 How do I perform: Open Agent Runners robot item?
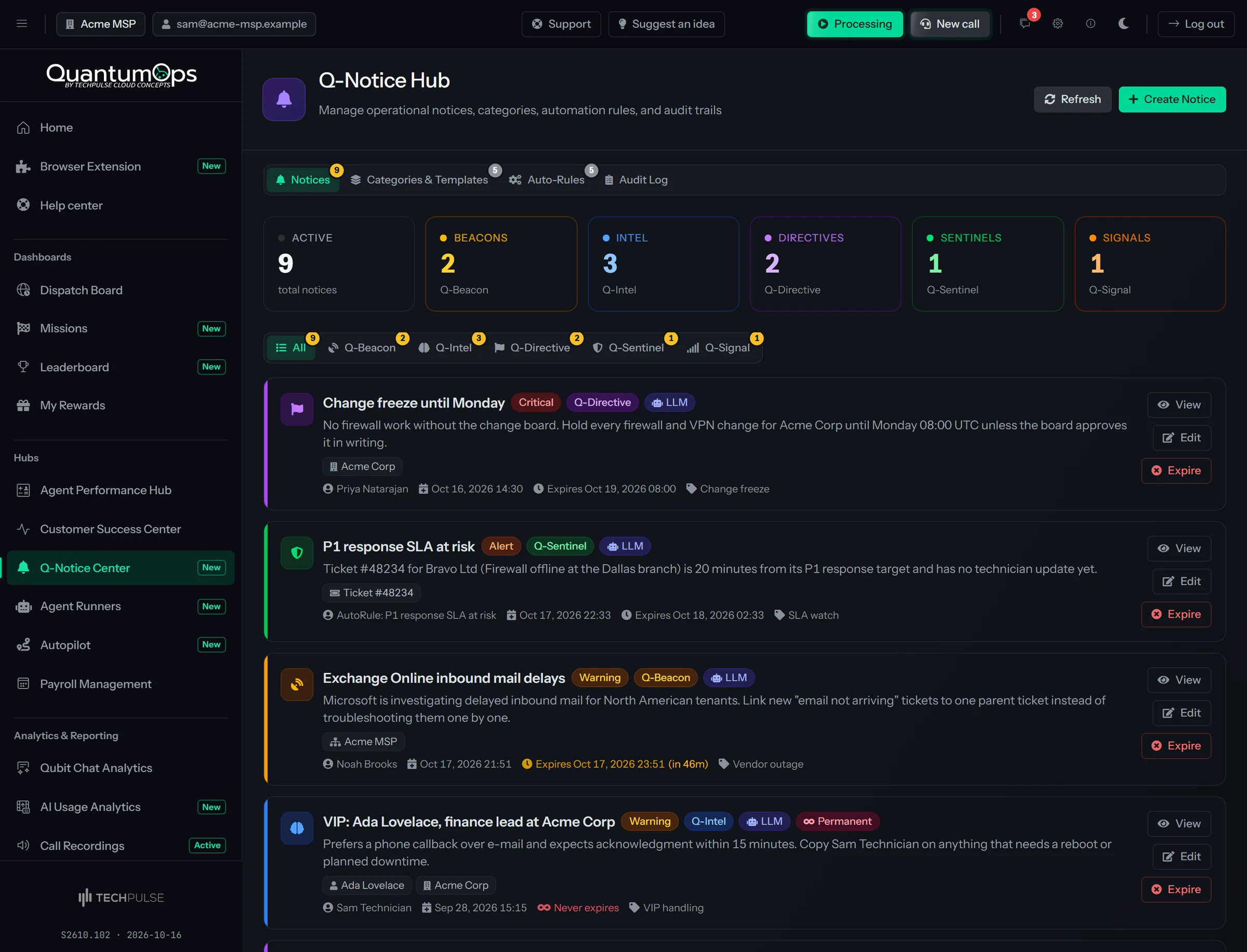coord(121,606)
